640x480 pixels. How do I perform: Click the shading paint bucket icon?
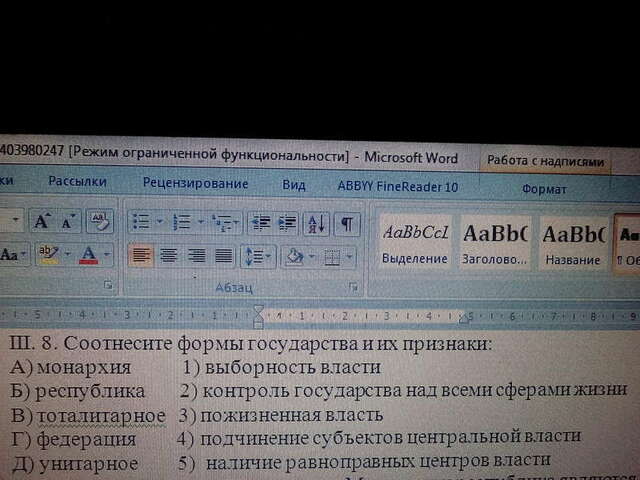(x=294, y=258)
